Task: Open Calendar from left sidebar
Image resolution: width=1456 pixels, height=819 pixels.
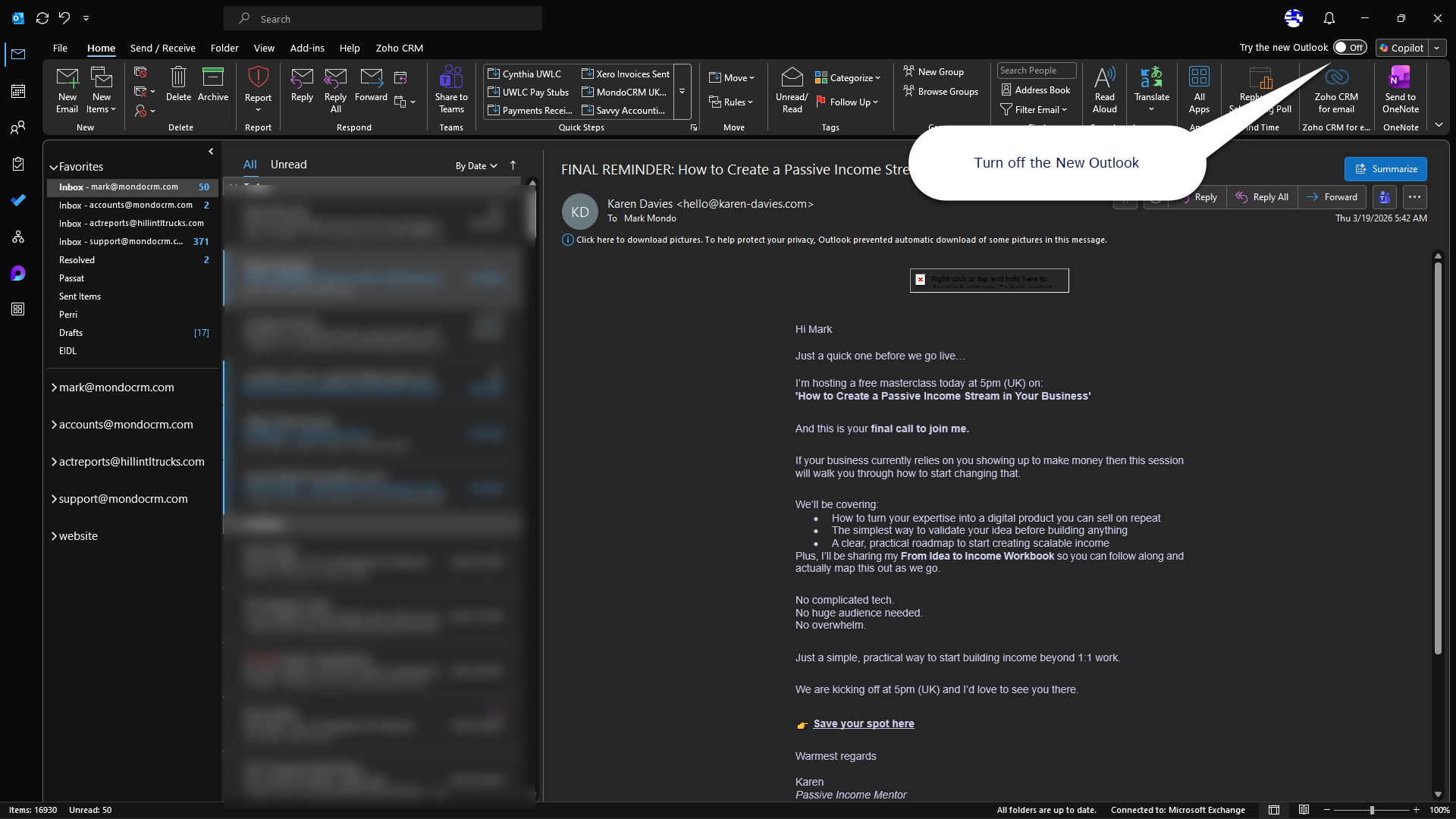Action: click(18, 91)
